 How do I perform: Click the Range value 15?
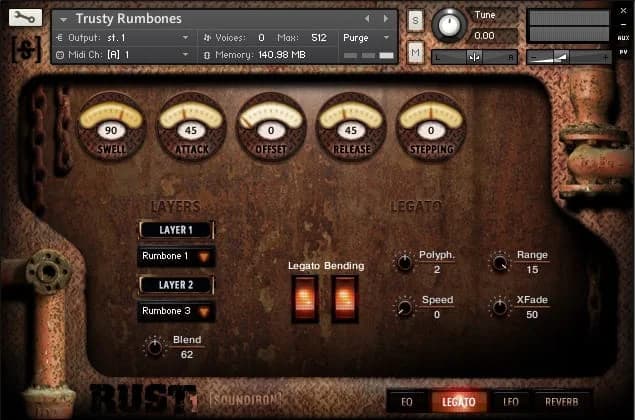pos(532,270)
